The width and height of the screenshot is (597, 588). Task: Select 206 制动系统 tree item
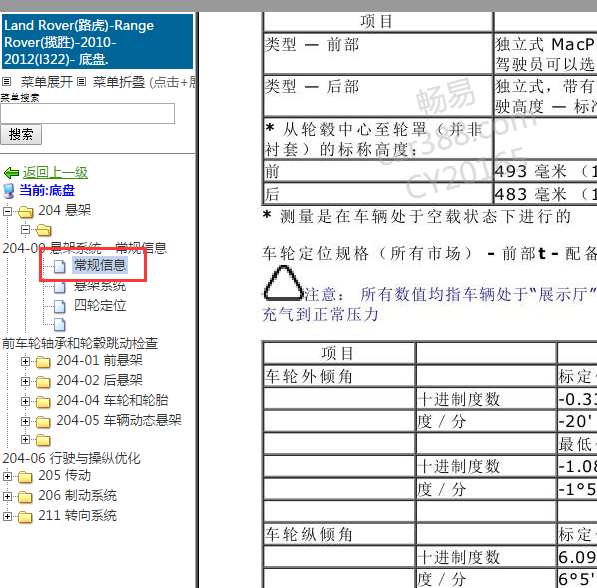point(77,495)
